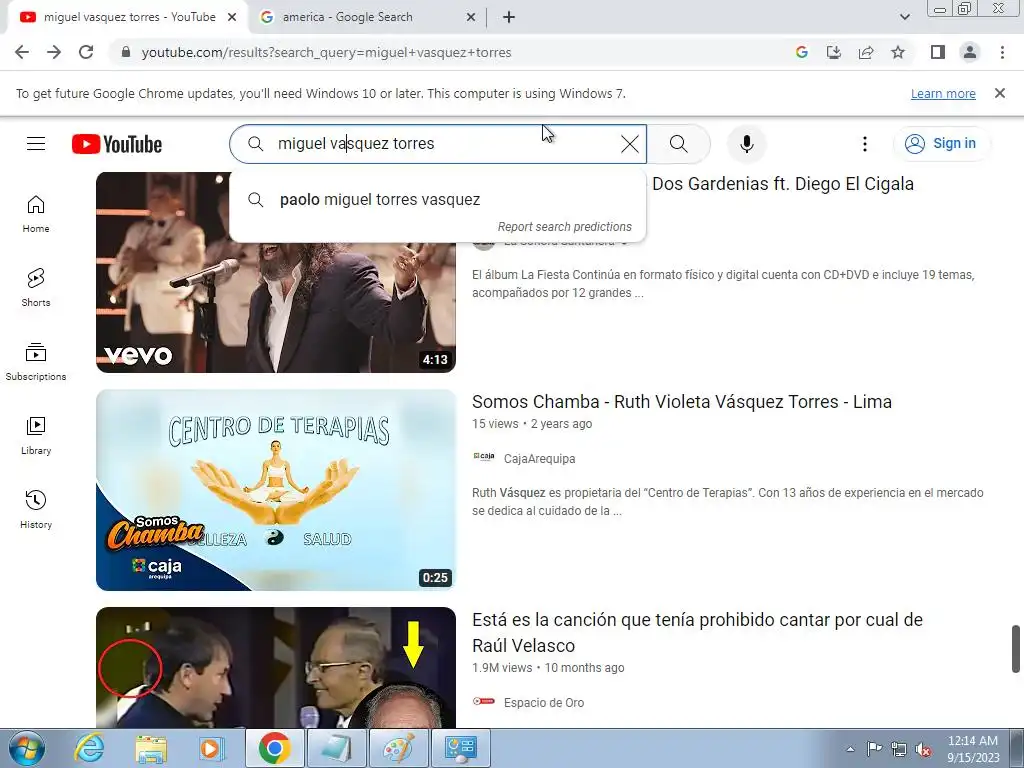
Task: Click the YouTube logo
Action: coord(117,144)
